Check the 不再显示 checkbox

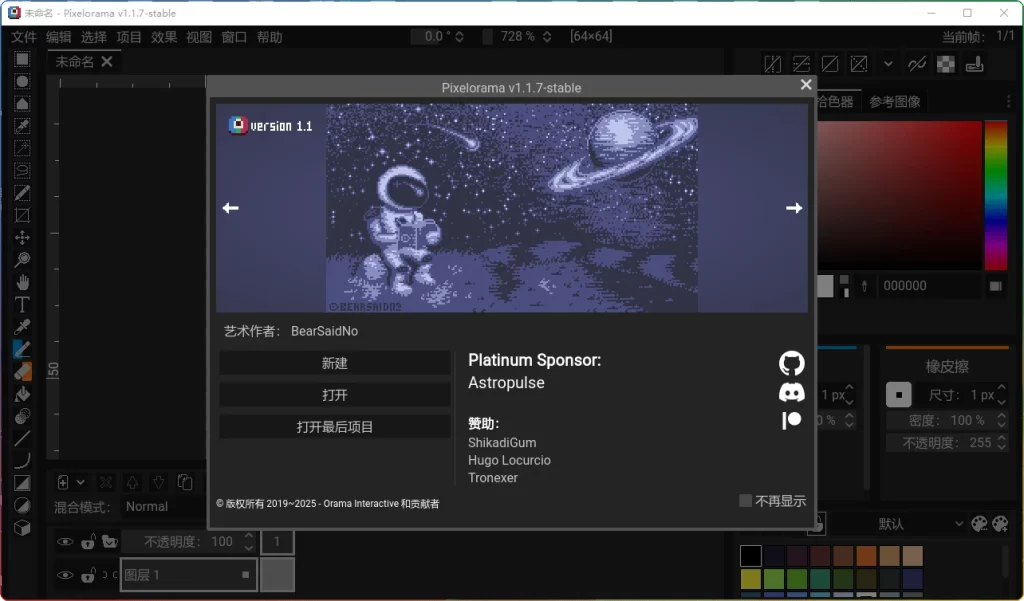click(744, 500)
